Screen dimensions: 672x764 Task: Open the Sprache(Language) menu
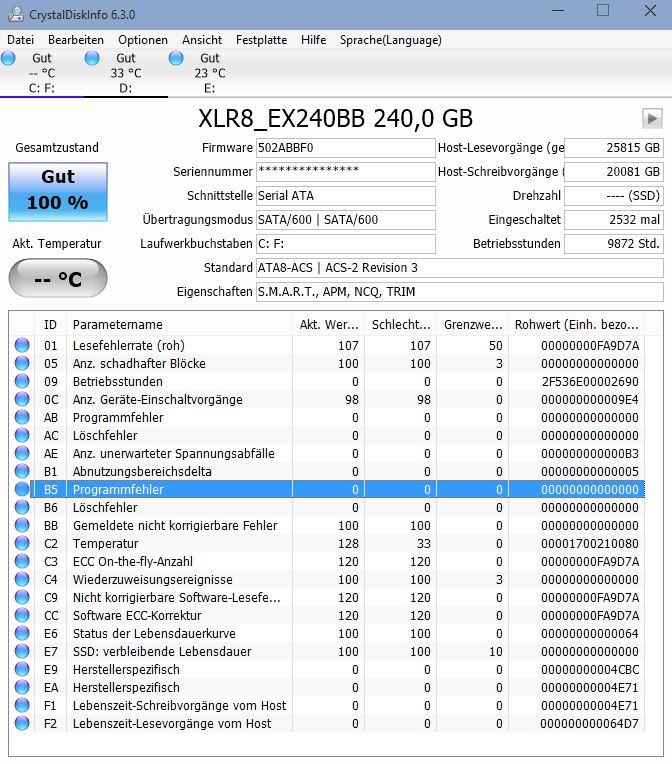[x=391, y=40]
